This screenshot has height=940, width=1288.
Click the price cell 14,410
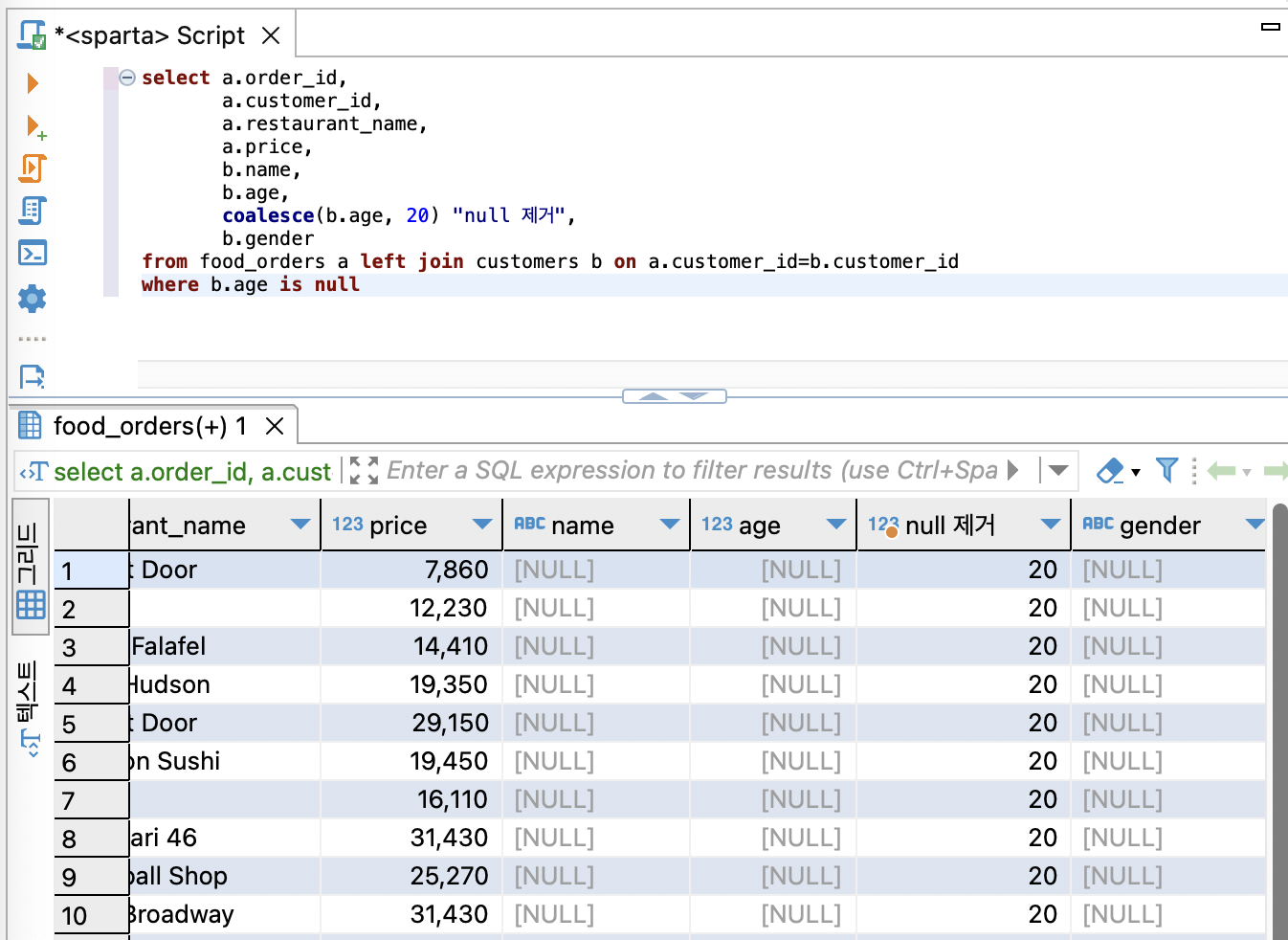tap(411, 646)
